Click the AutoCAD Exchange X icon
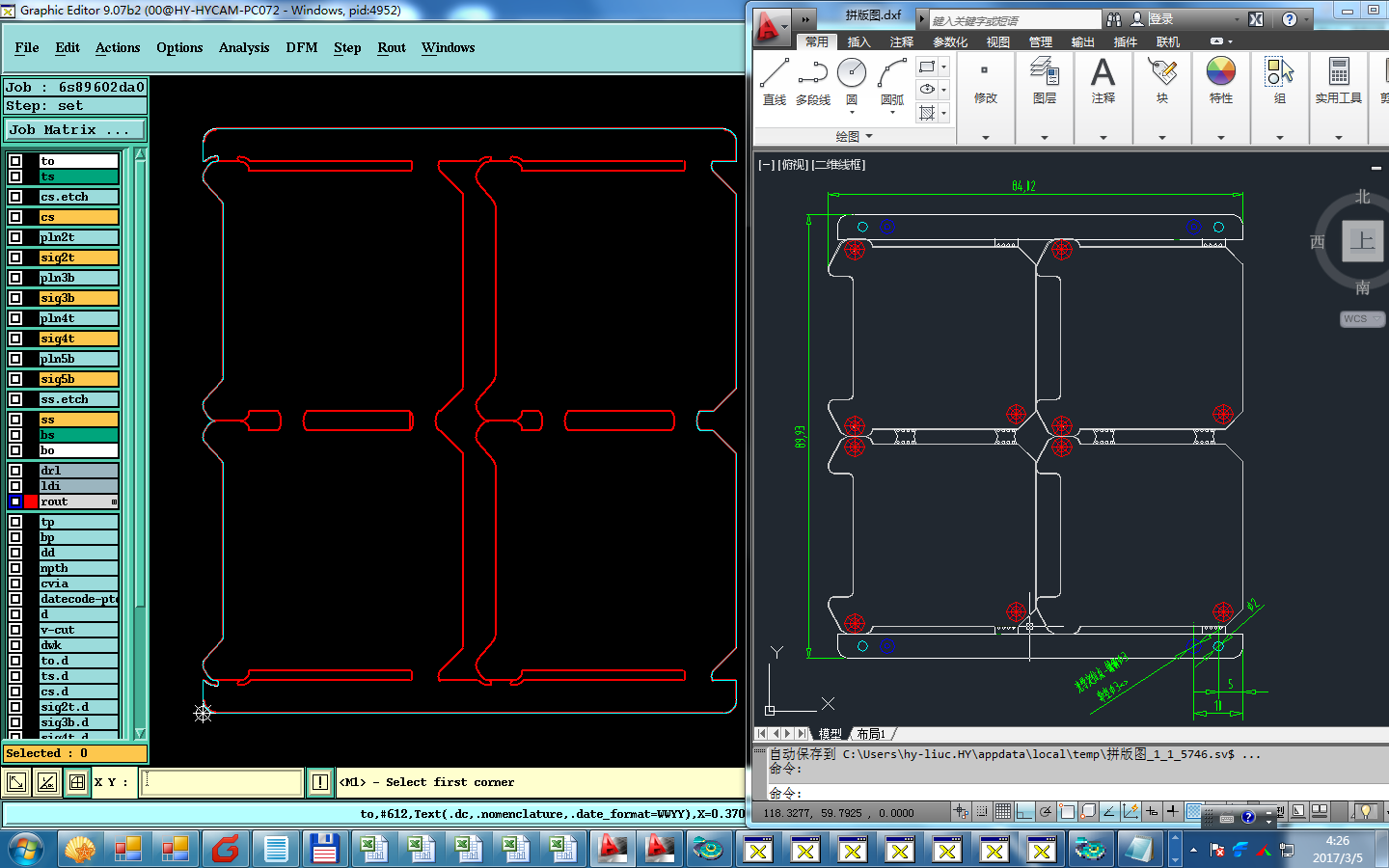 (1256, 19)
